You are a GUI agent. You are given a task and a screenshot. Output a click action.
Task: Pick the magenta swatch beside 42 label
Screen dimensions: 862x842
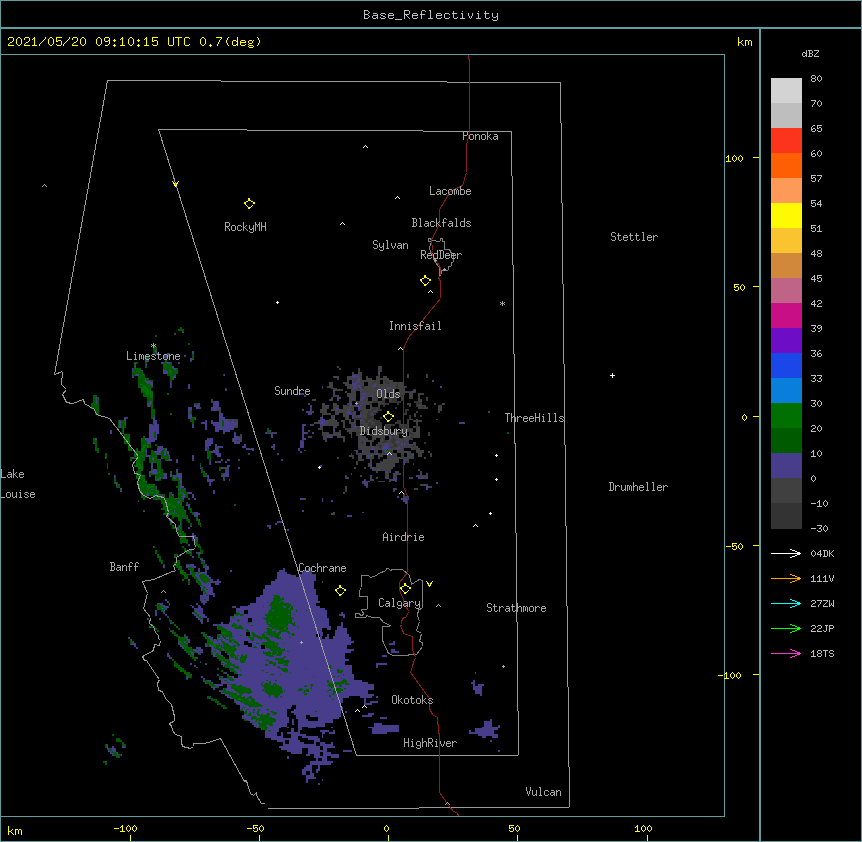786,315
